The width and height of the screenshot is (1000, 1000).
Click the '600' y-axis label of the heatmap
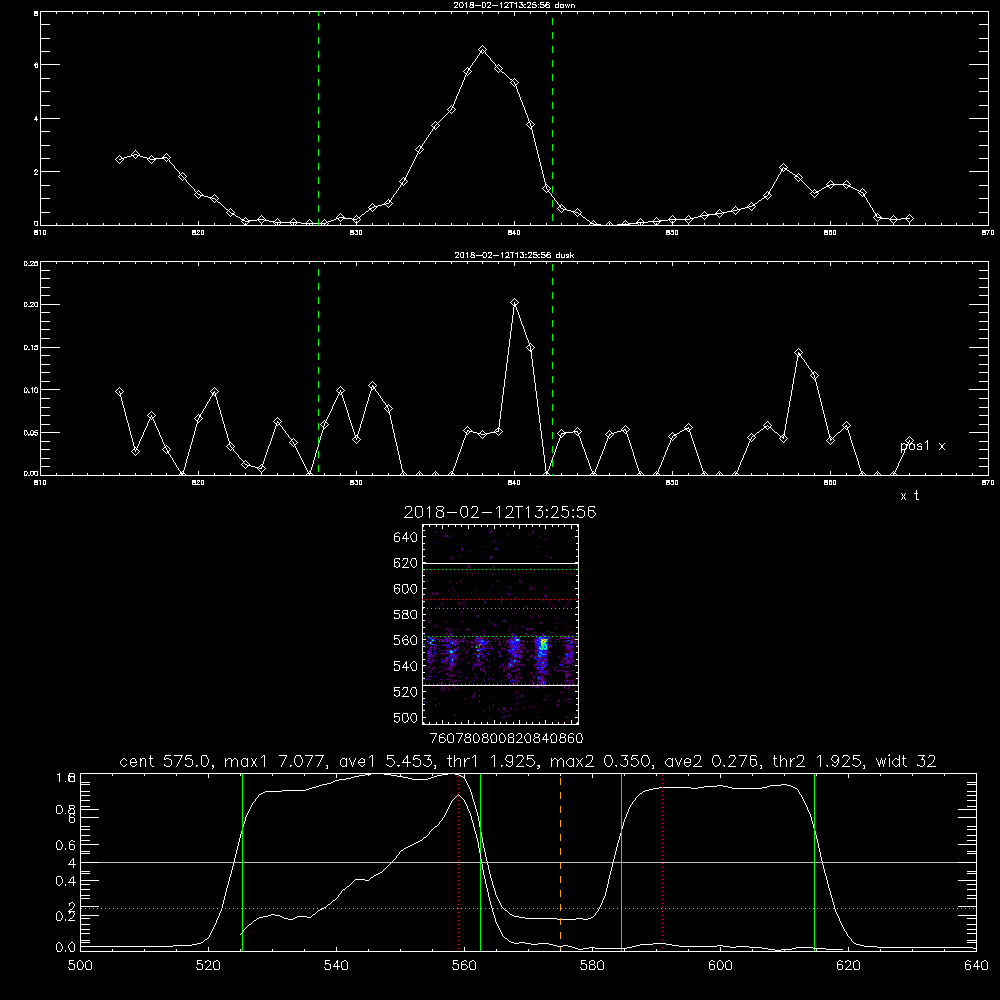pyautogui.click(x=406, y=589)
